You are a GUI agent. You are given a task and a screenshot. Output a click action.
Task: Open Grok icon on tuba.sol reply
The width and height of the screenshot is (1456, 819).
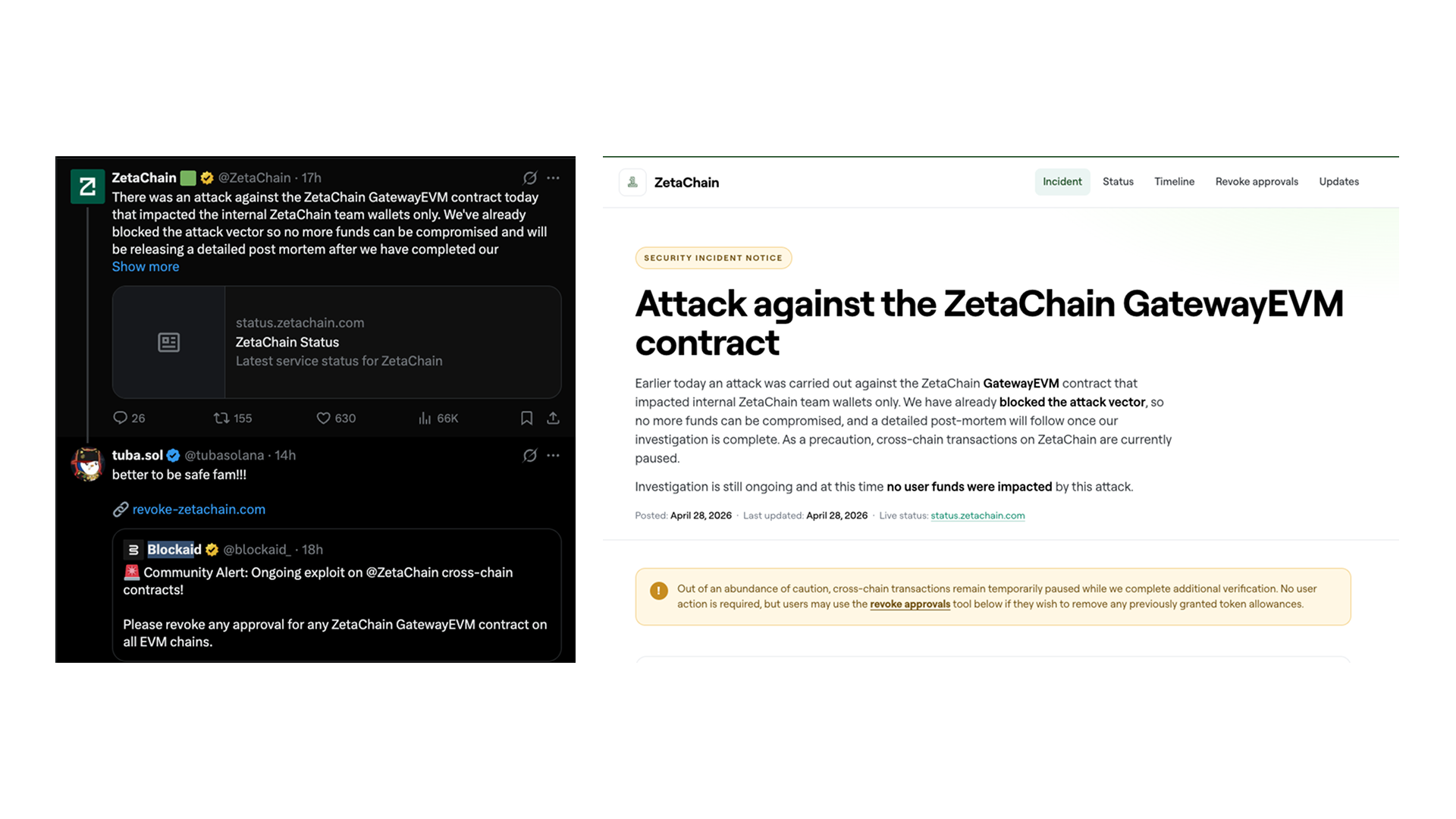pyautogui.click(x=530, y=455)
